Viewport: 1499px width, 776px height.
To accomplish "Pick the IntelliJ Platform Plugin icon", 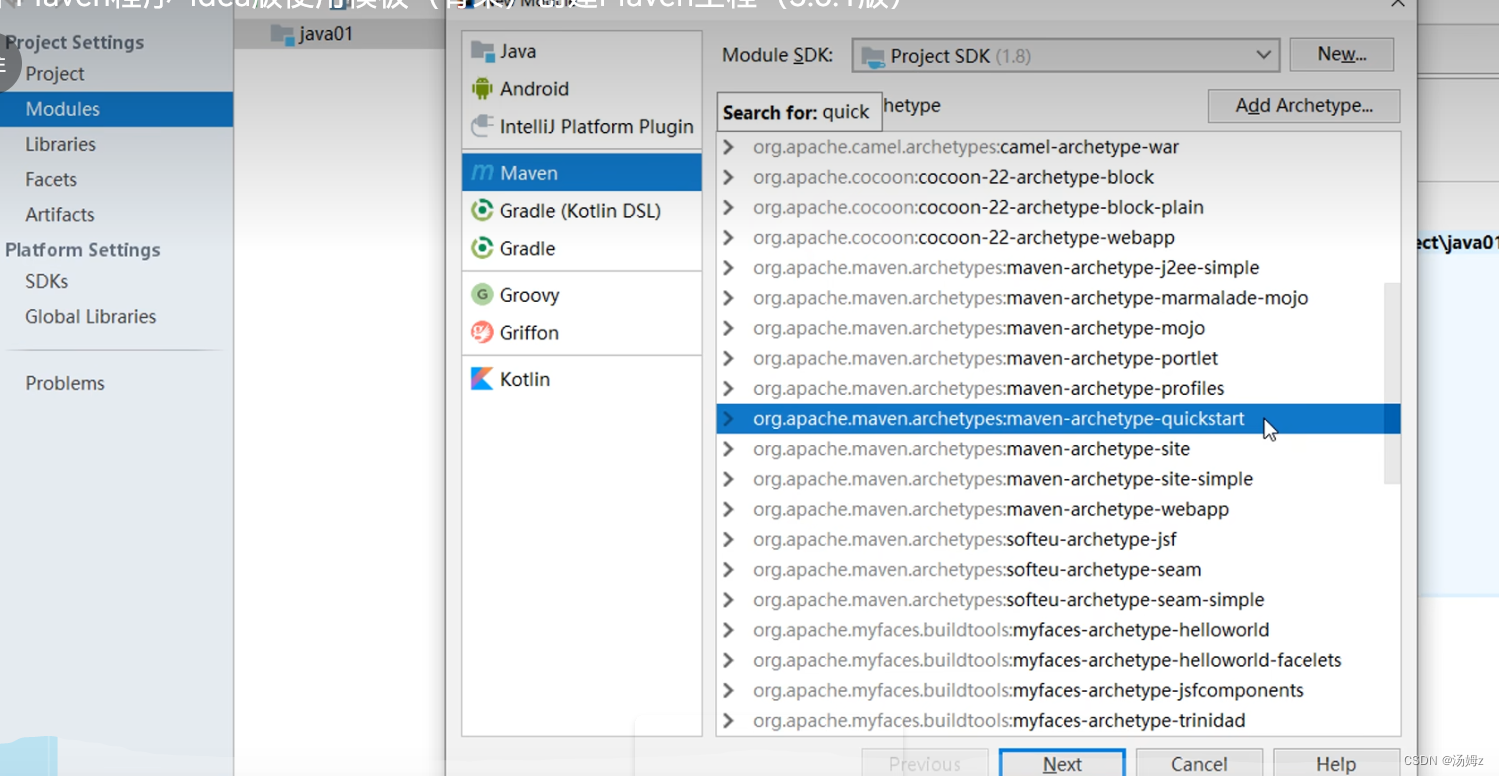I will coord(482,126).
